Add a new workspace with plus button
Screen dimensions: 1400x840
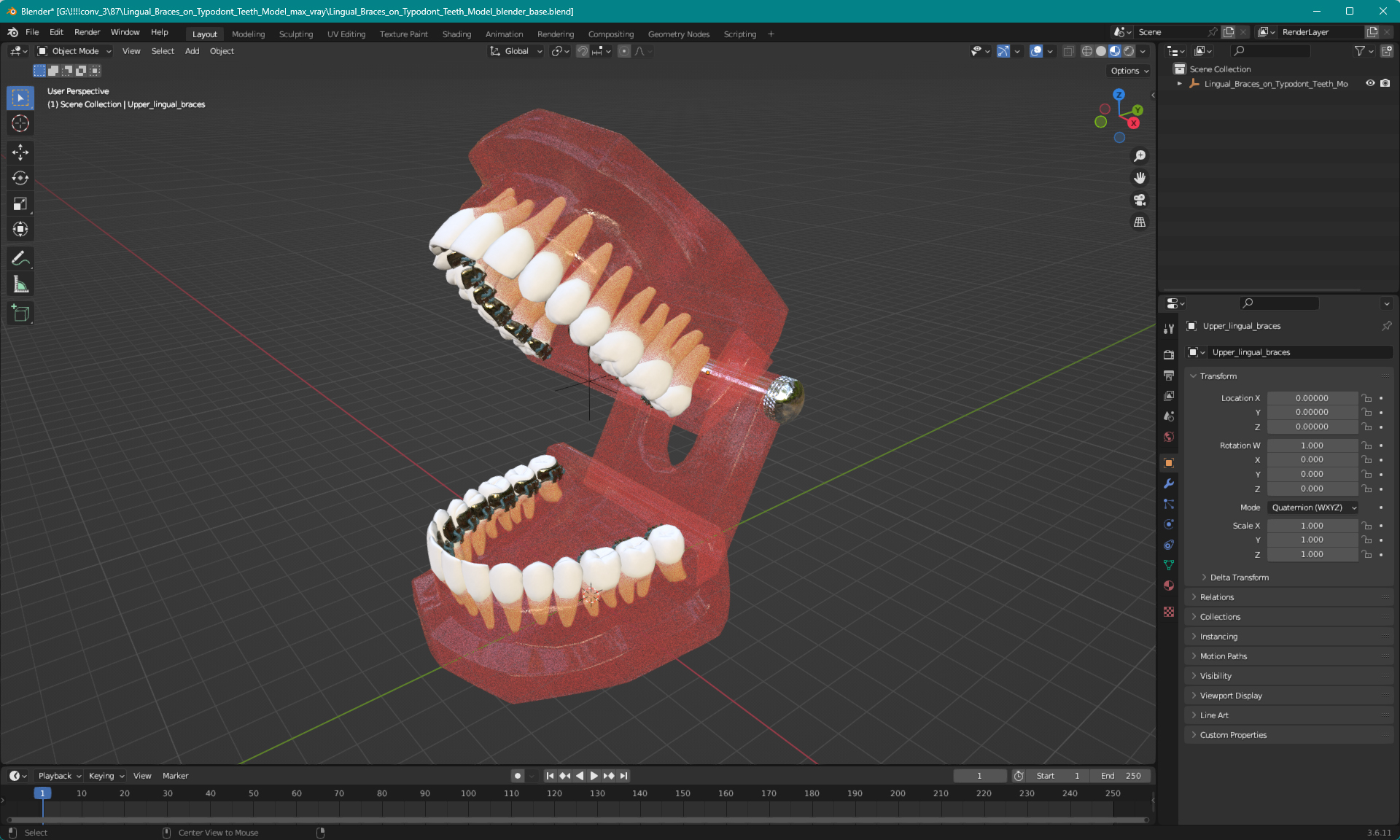point(771,34)
